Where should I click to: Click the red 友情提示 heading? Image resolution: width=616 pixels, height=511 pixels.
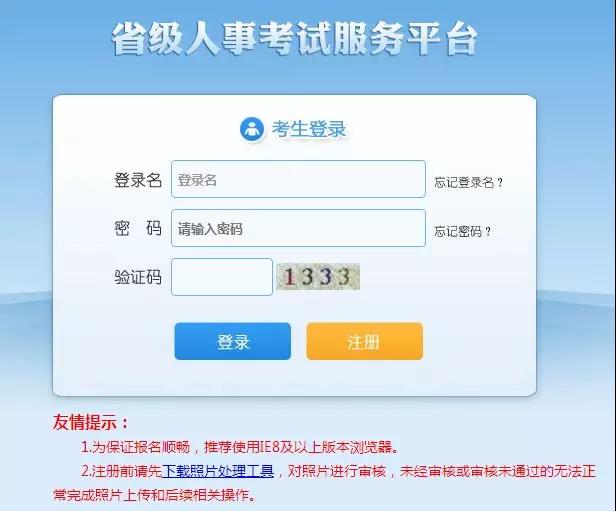click(90, 422)
